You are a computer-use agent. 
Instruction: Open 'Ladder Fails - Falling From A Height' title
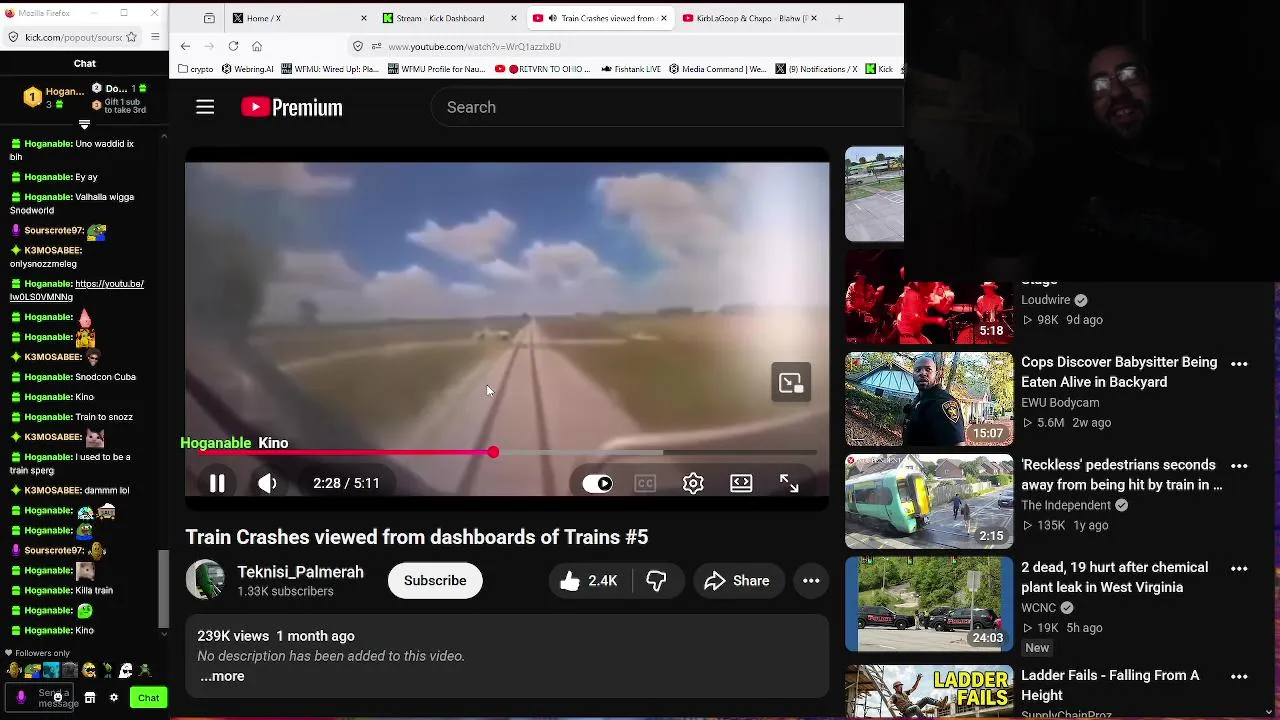[1110, 685]
